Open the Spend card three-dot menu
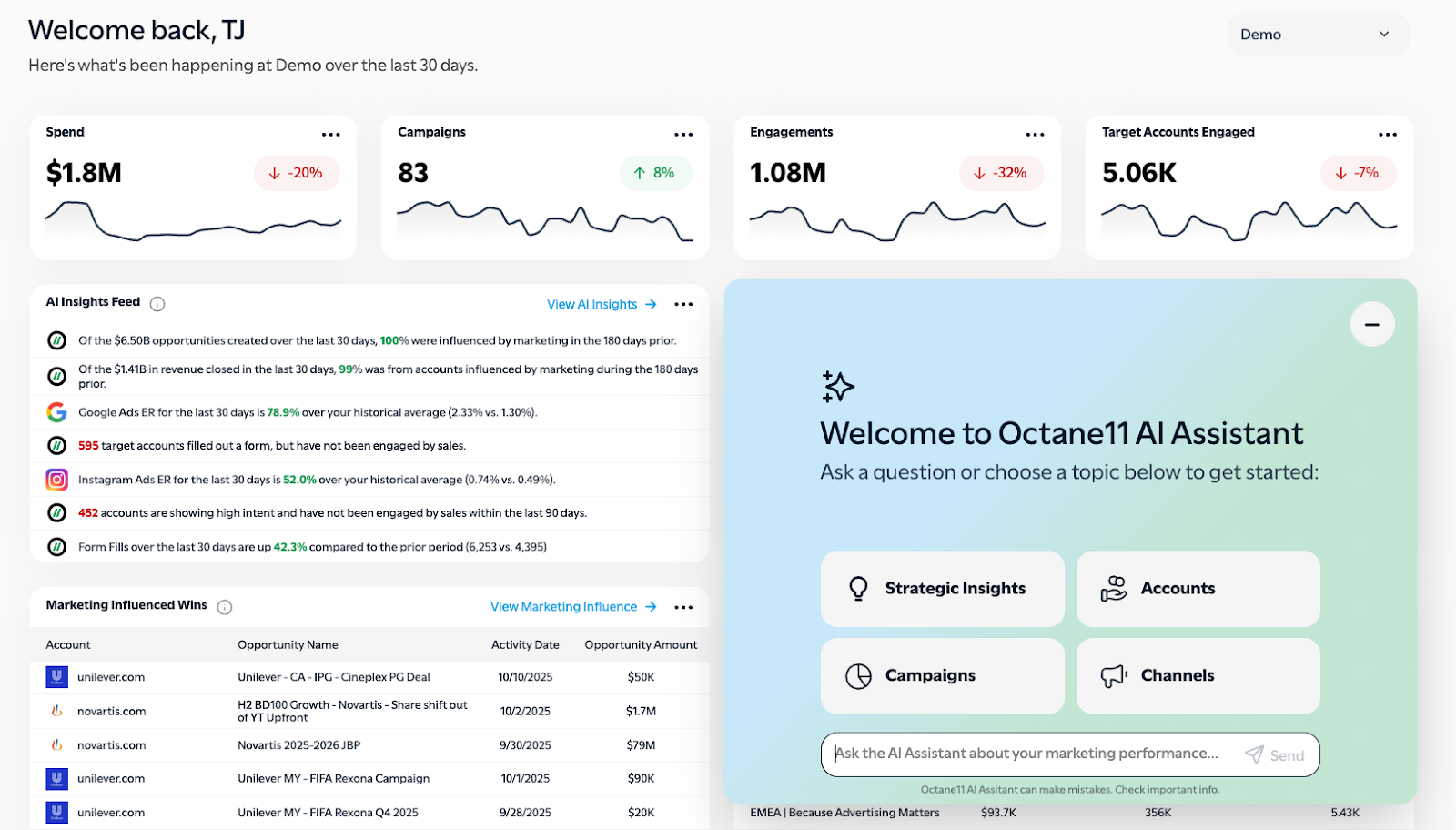The image size is (1456, 830). pos(330,135)
